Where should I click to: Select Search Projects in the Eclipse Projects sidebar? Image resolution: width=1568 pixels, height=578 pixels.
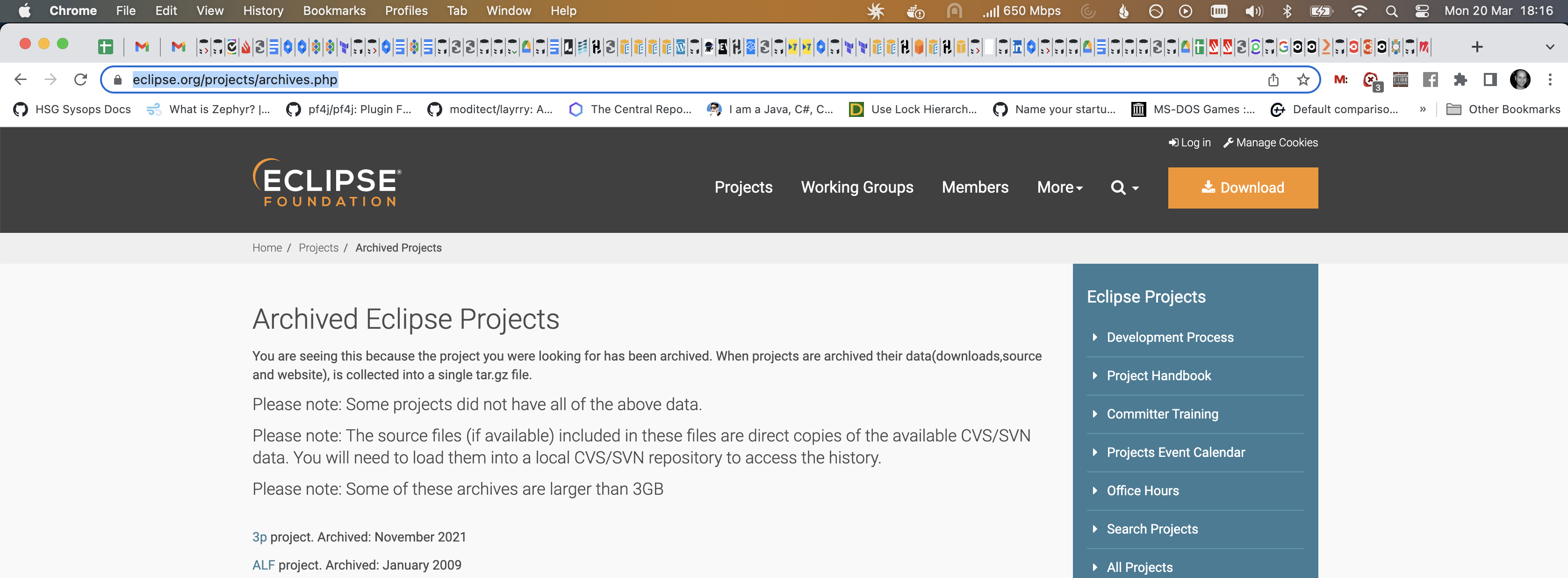click(1151, 529)
